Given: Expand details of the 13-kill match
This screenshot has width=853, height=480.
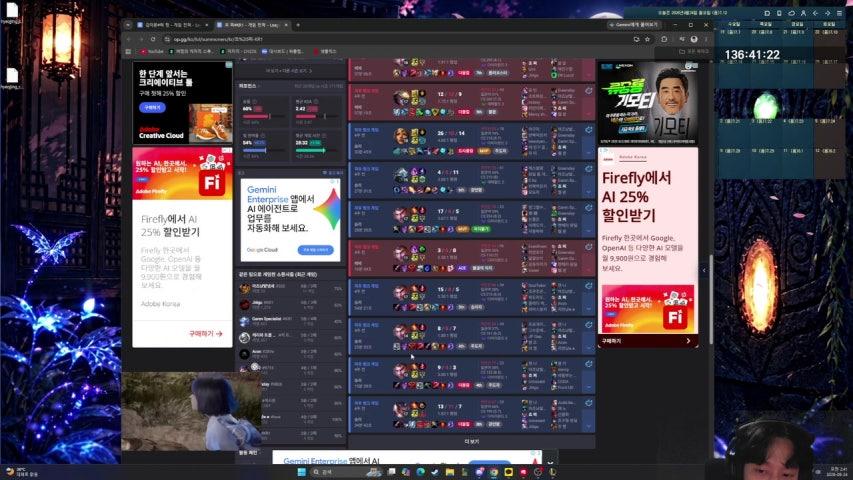Looking at the screenshot, I should 589,426.
